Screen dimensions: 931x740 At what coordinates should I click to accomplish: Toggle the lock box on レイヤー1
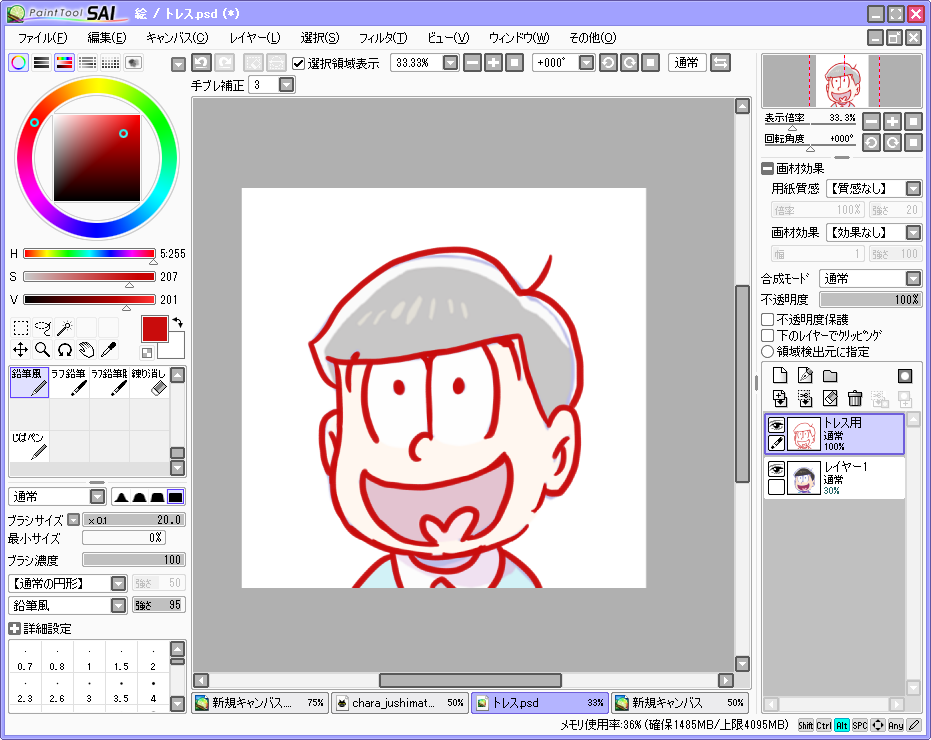coord(776,487)
